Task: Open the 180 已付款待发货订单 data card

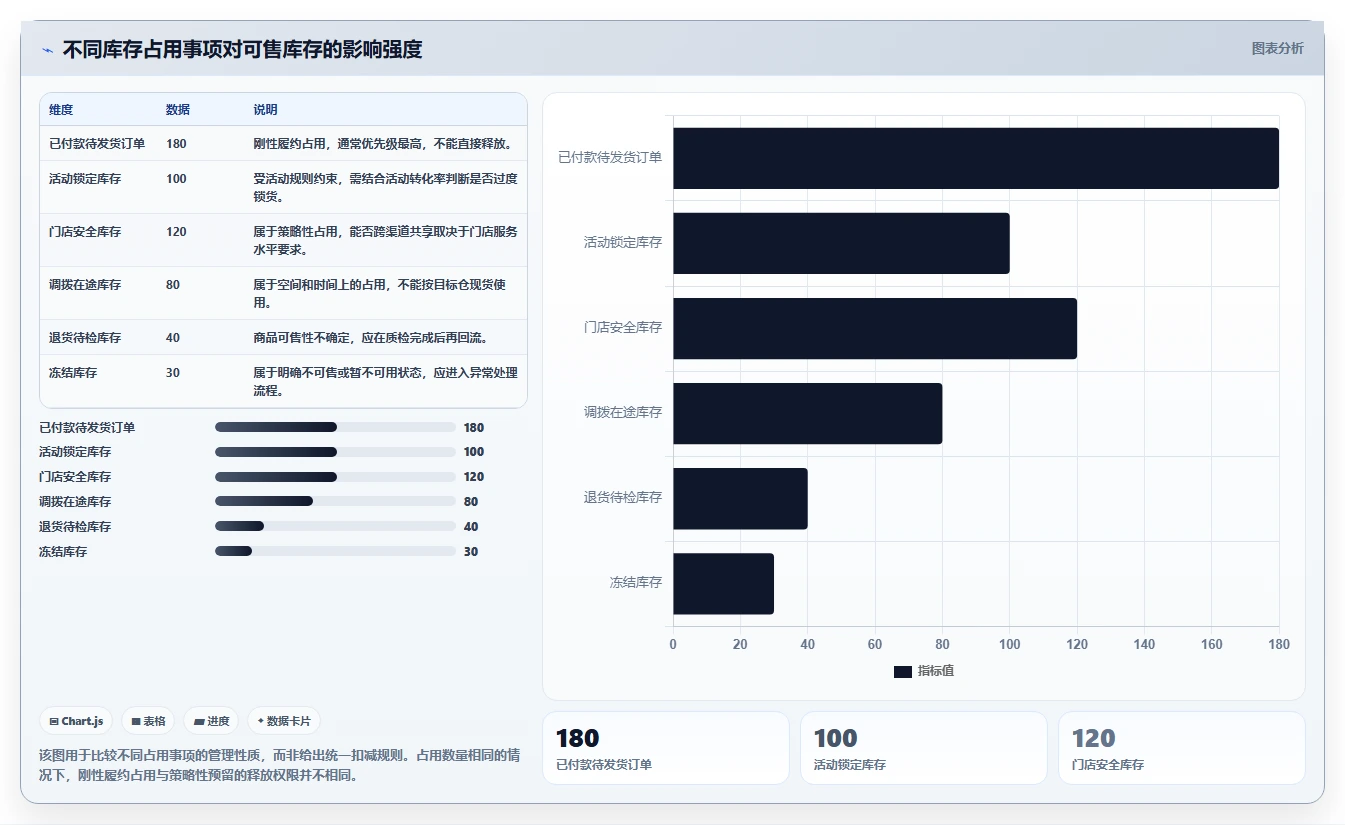Action: (x=666, y=748)
